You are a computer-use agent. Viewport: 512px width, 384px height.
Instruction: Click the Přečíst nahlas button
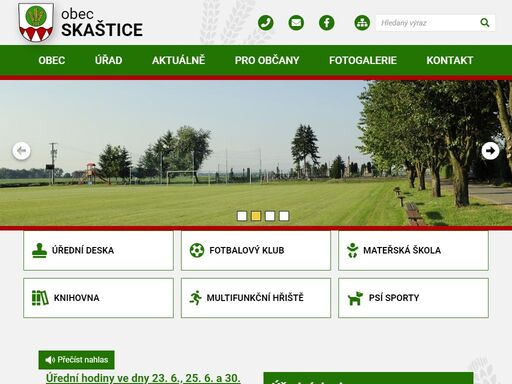coord(76,360)
